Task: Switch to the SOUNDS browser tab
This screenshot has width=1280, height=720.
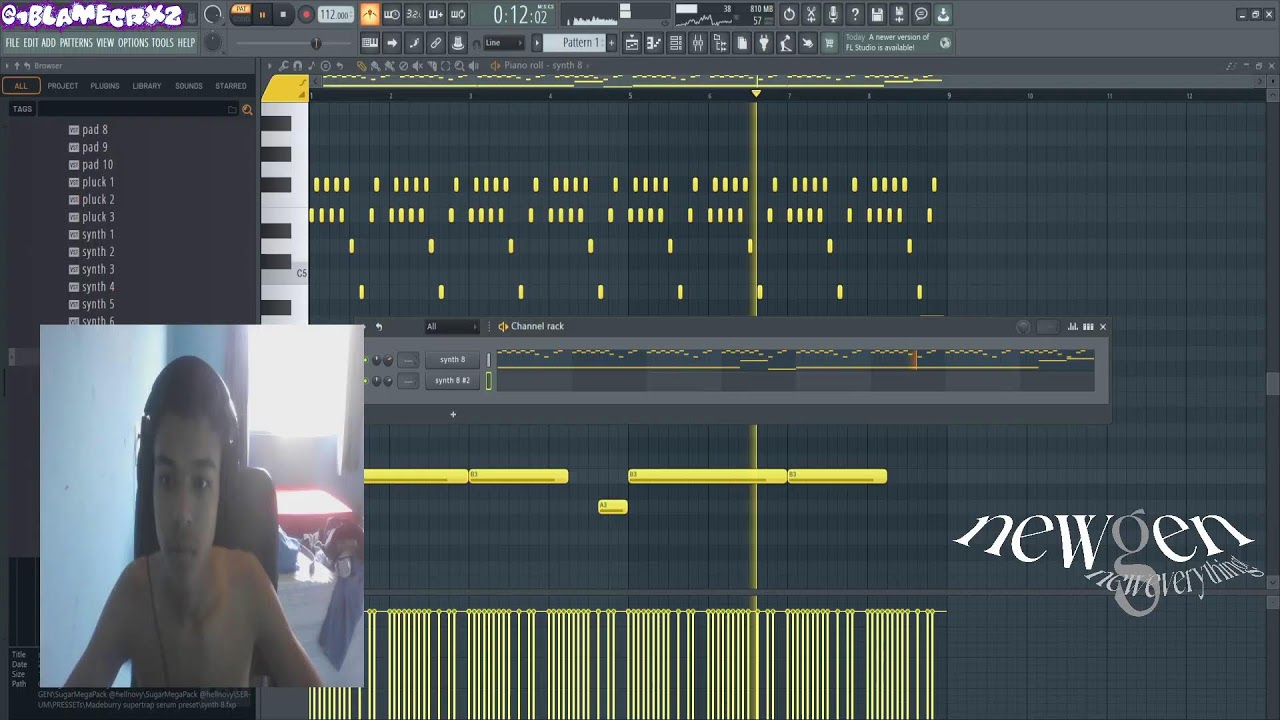Action: coord(189,86)
